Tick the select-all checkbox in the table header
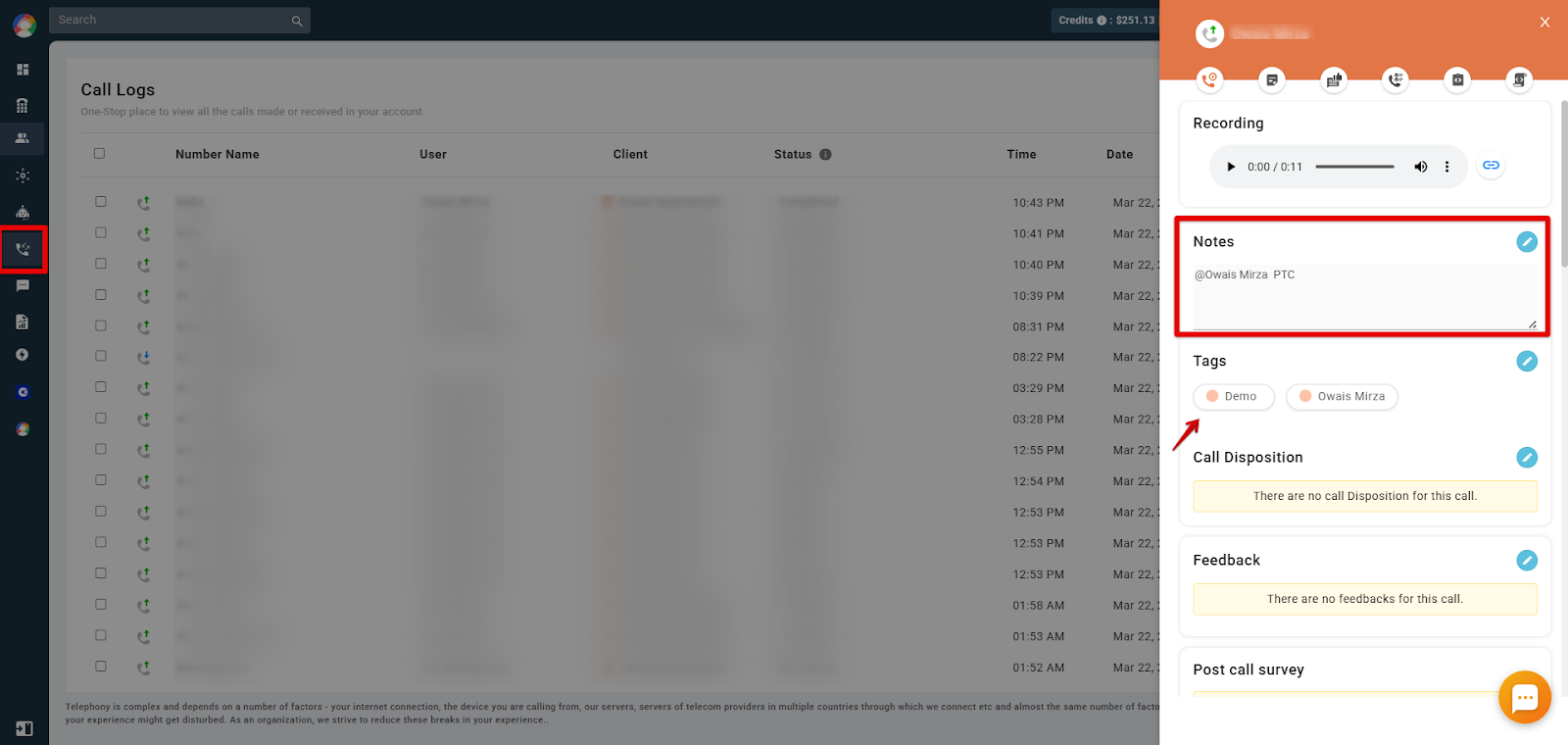The width and height of the screenshot is (1568, 745). 99,154
